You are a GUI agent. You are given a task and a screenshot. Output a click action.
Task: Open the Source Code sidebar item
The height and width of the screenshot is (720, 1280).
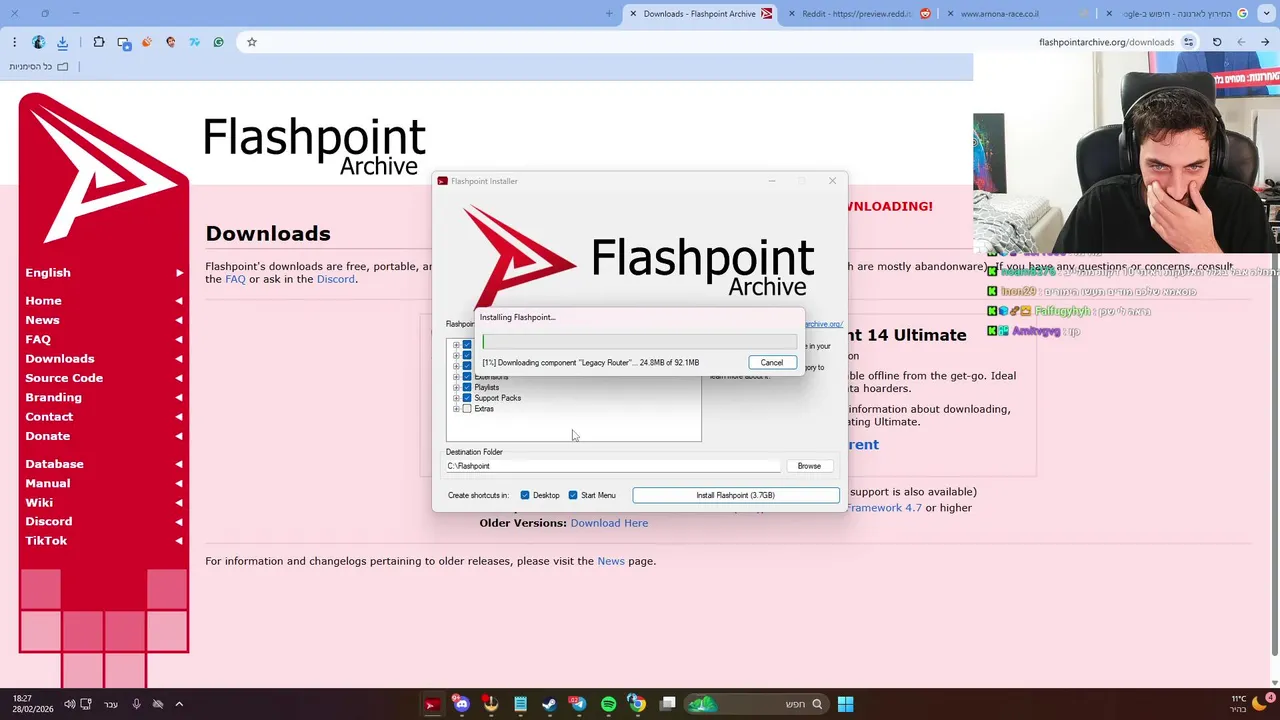[104, 378]
